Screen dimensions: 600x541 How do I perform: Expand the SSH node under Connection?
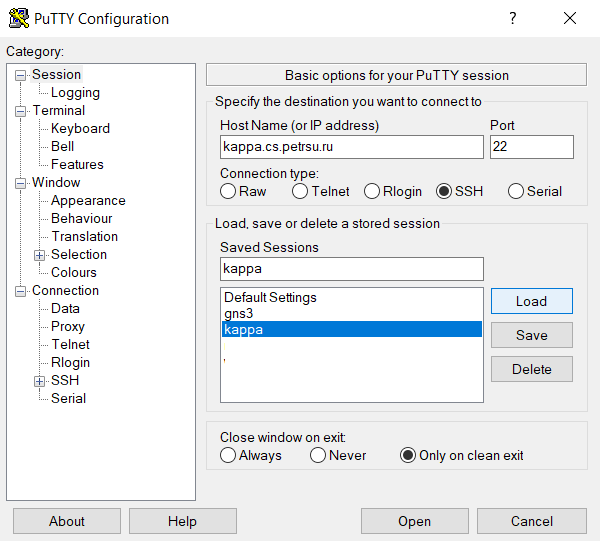(x=40, y=381)
